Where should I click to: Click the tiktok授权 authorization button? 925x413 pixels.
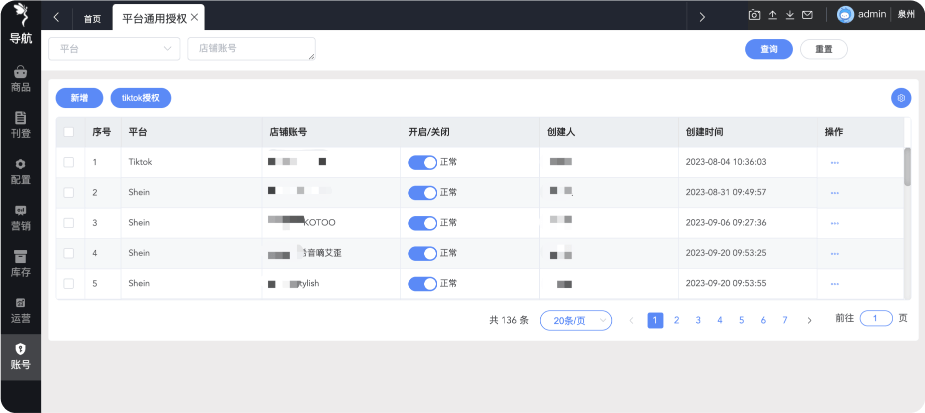[141, 98]
